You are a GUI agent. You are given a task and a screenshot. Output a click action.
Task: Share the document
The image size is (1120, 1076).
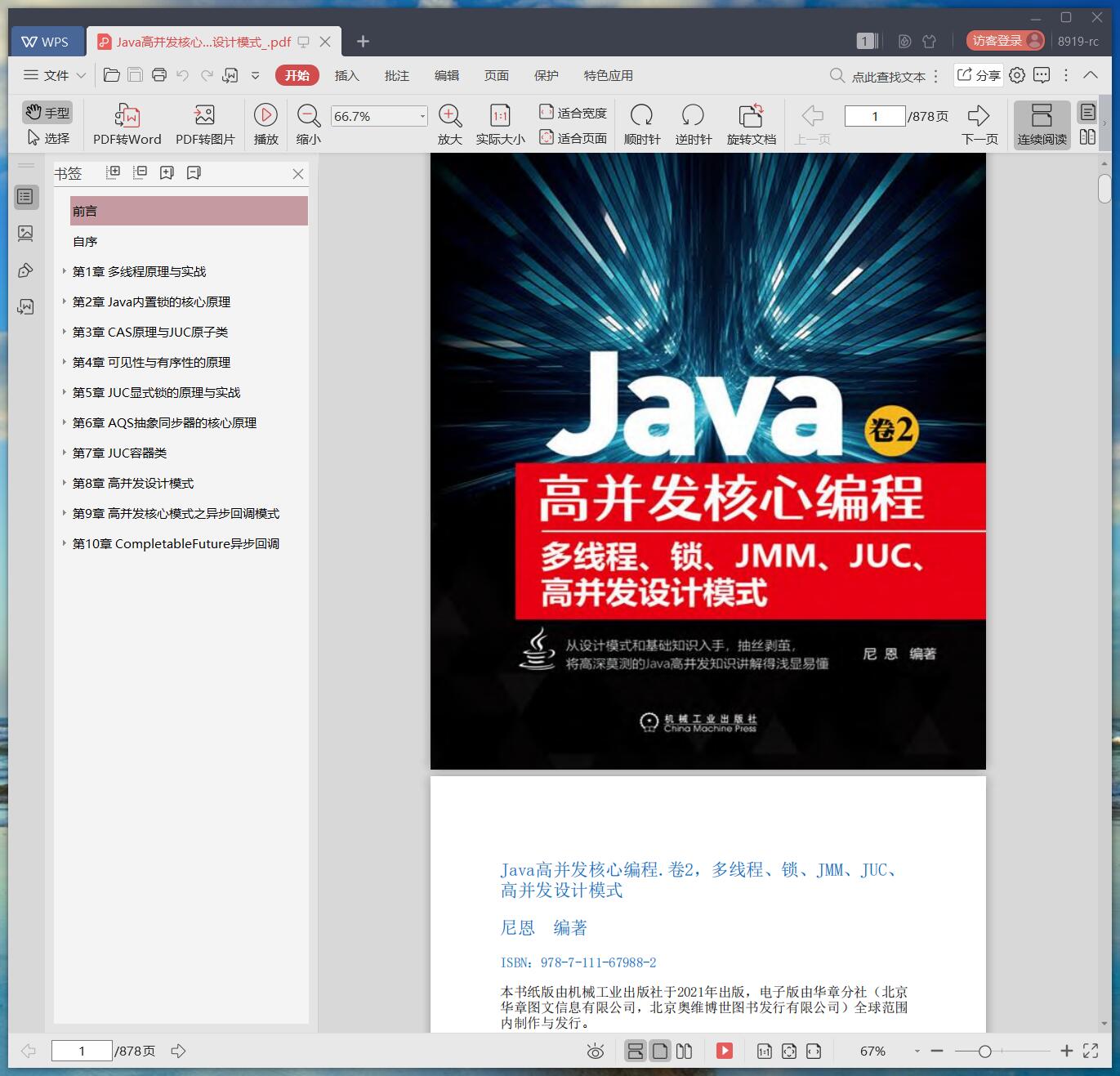979,75
